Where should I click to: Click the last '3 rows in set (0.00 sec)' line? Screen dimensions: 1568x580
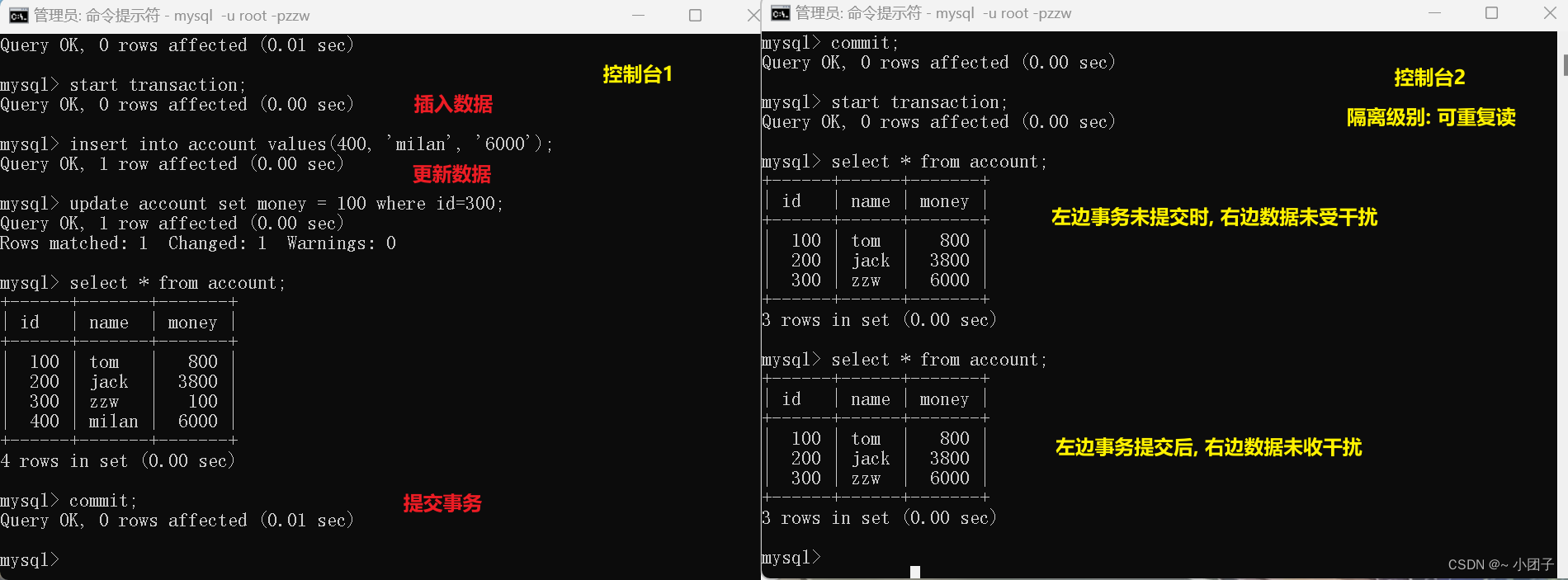[x=879, y=518]
